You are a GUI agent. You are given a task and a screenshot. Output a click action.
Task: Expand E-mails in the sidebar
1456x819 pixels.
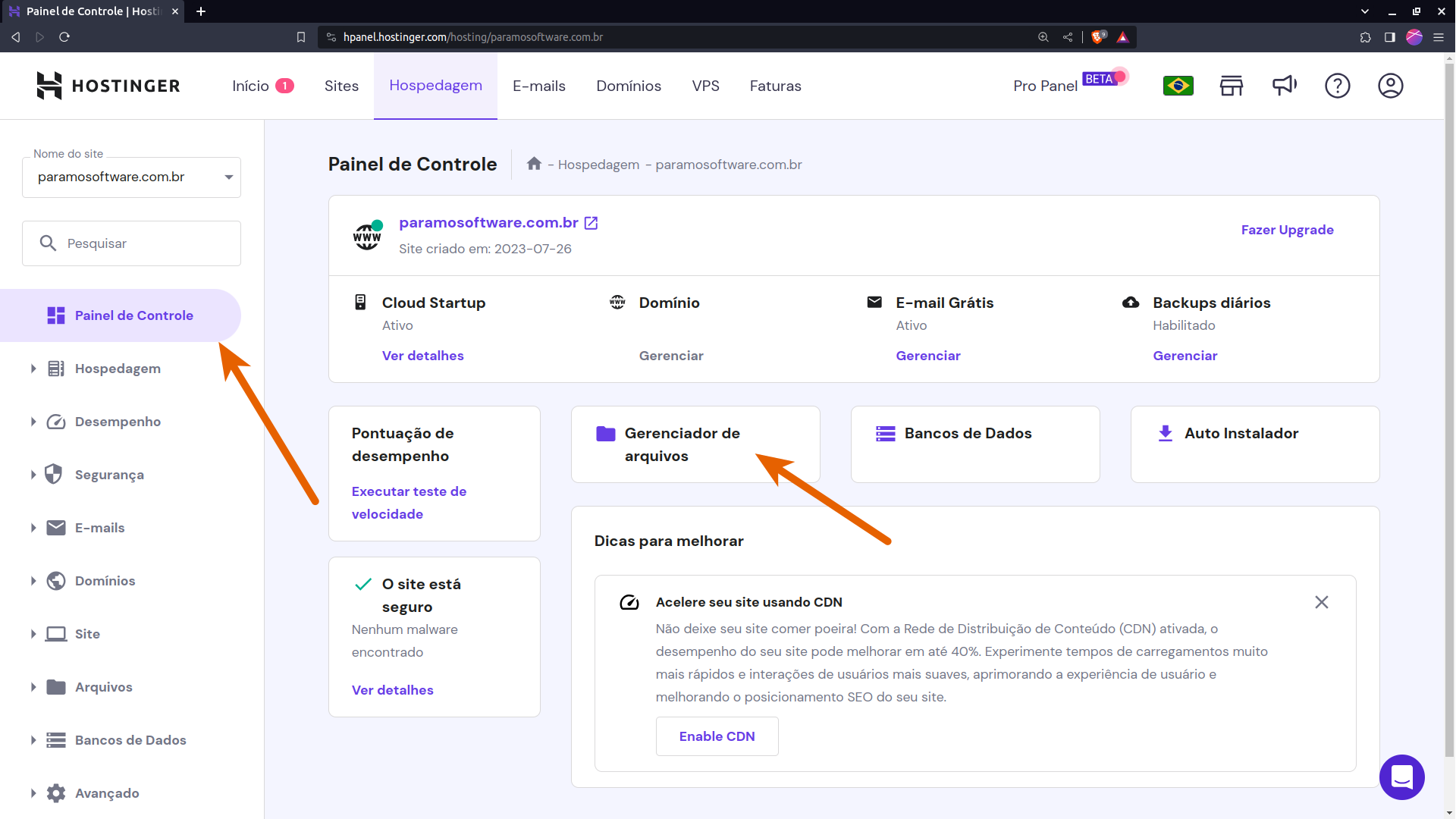(33, 528)
